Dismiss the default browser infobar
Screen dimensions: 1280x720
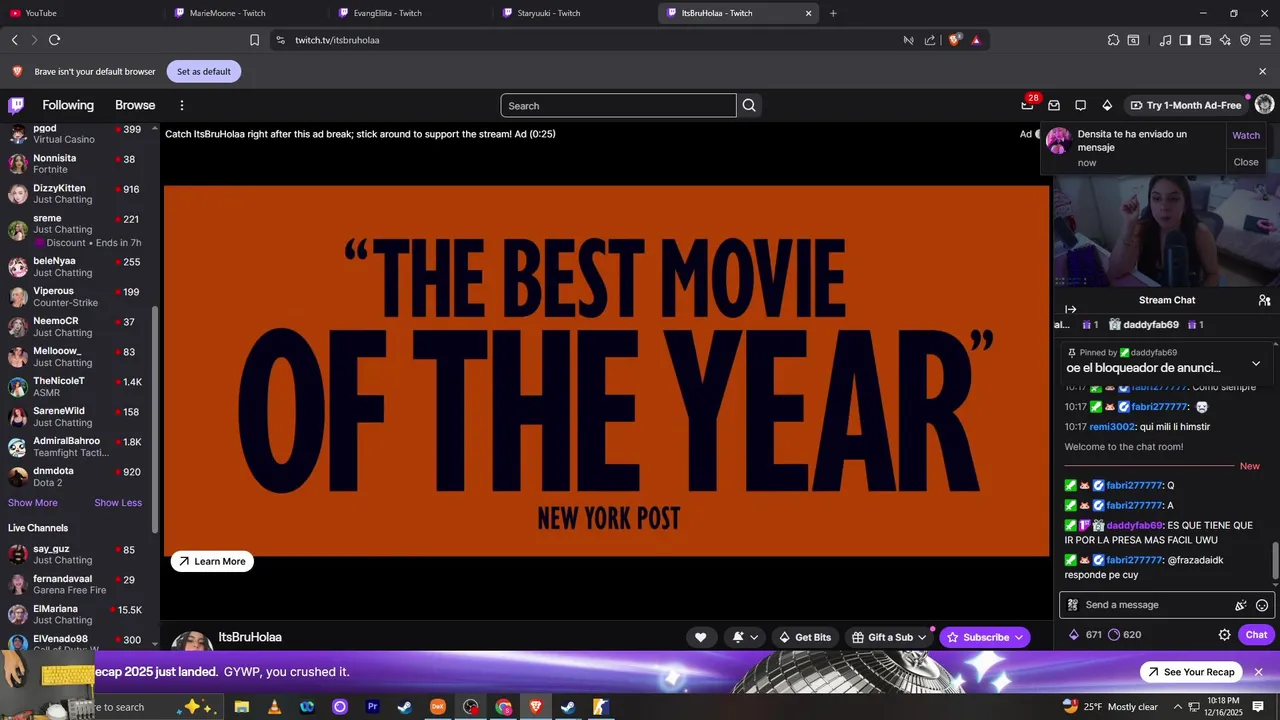pos(1262,72)
